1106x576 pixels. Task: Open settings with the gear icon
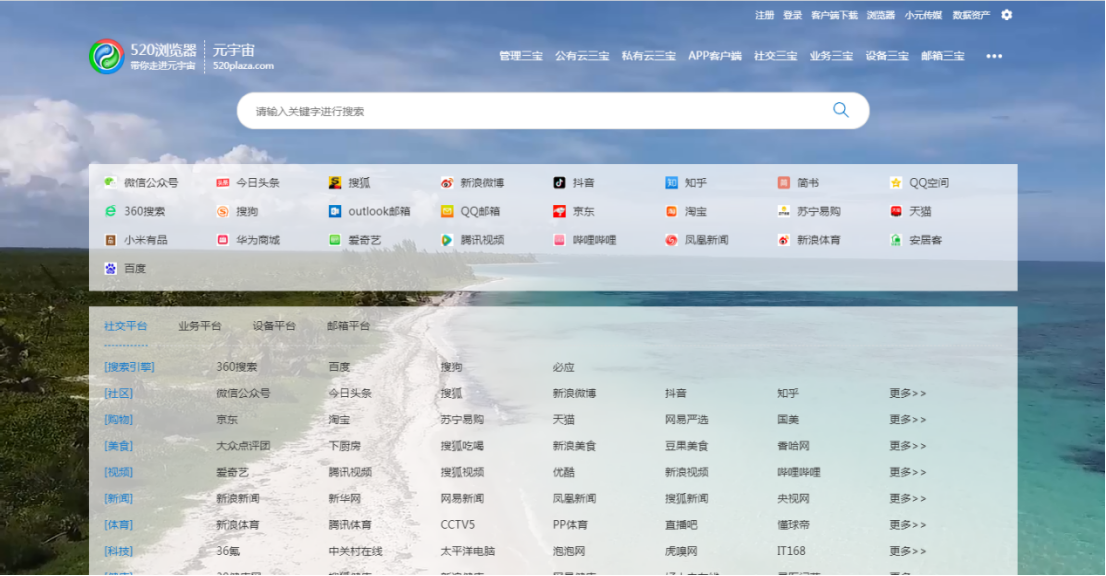pyautogui.click(x=1007, y=15)
